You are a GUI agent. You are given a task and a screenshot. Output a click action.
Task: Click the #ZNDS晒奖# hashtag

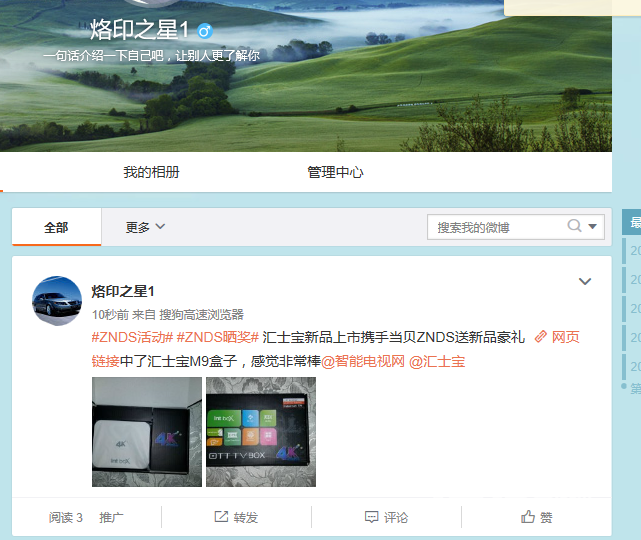tap(218, 337)
